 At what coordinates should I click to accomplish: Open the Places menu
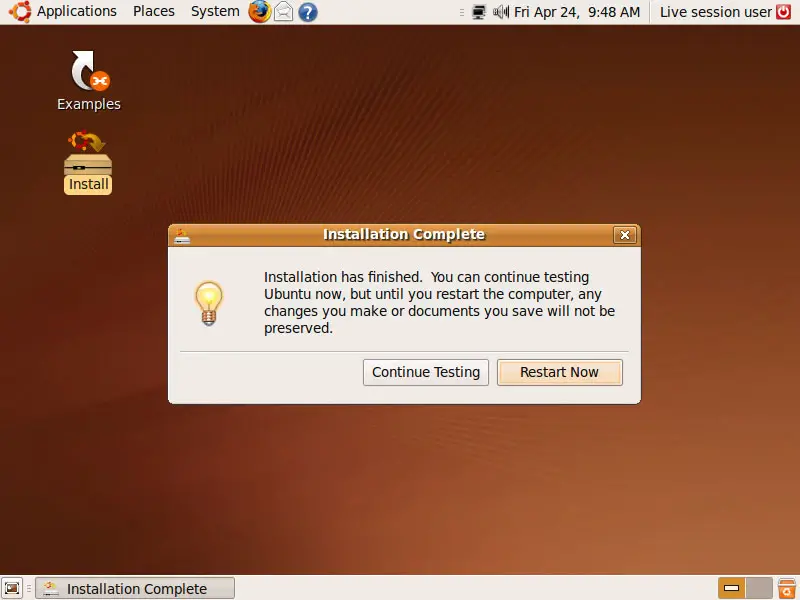(x=154, y=11)
